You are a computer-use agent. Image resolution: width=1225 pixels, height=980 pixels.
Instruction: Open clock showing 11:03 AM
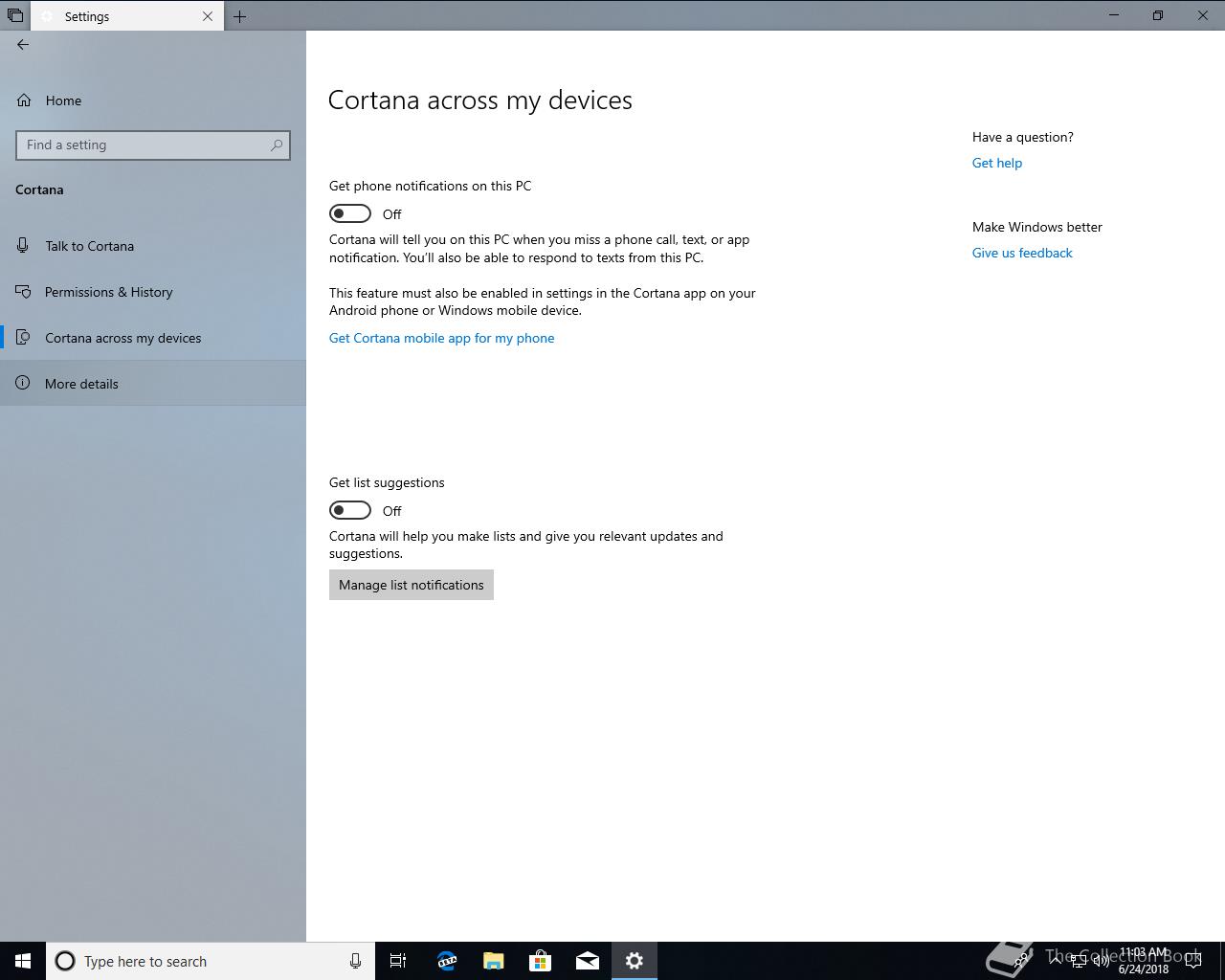click(1144, 961)
